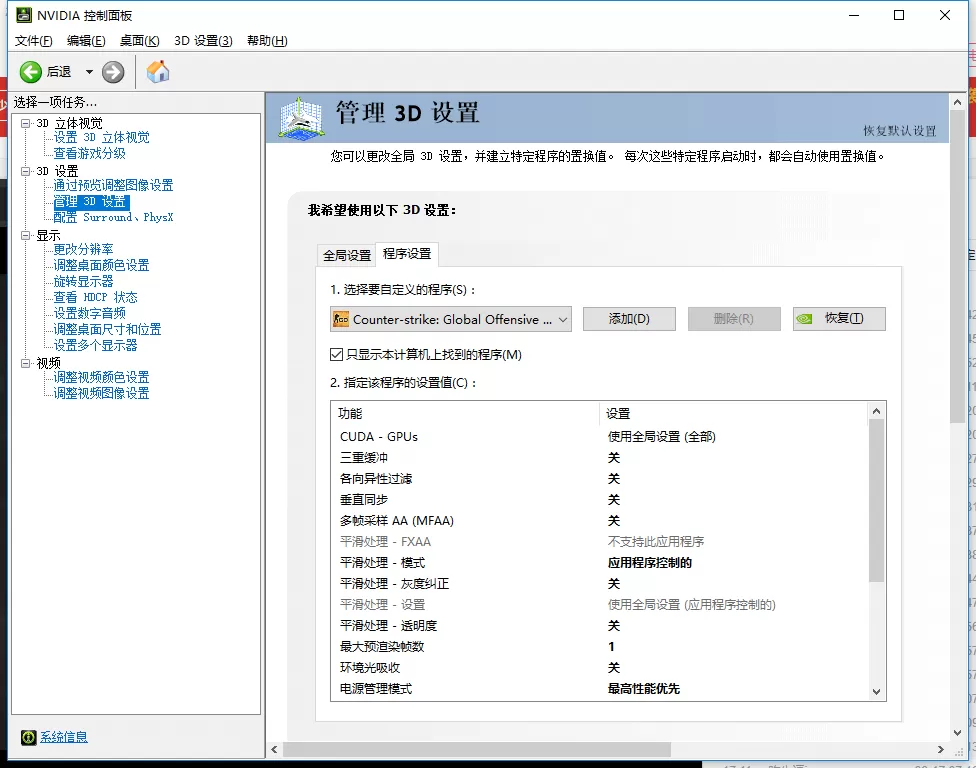
Task: Switch to the 全局设置 tab
Action: [x=345, y=255]
